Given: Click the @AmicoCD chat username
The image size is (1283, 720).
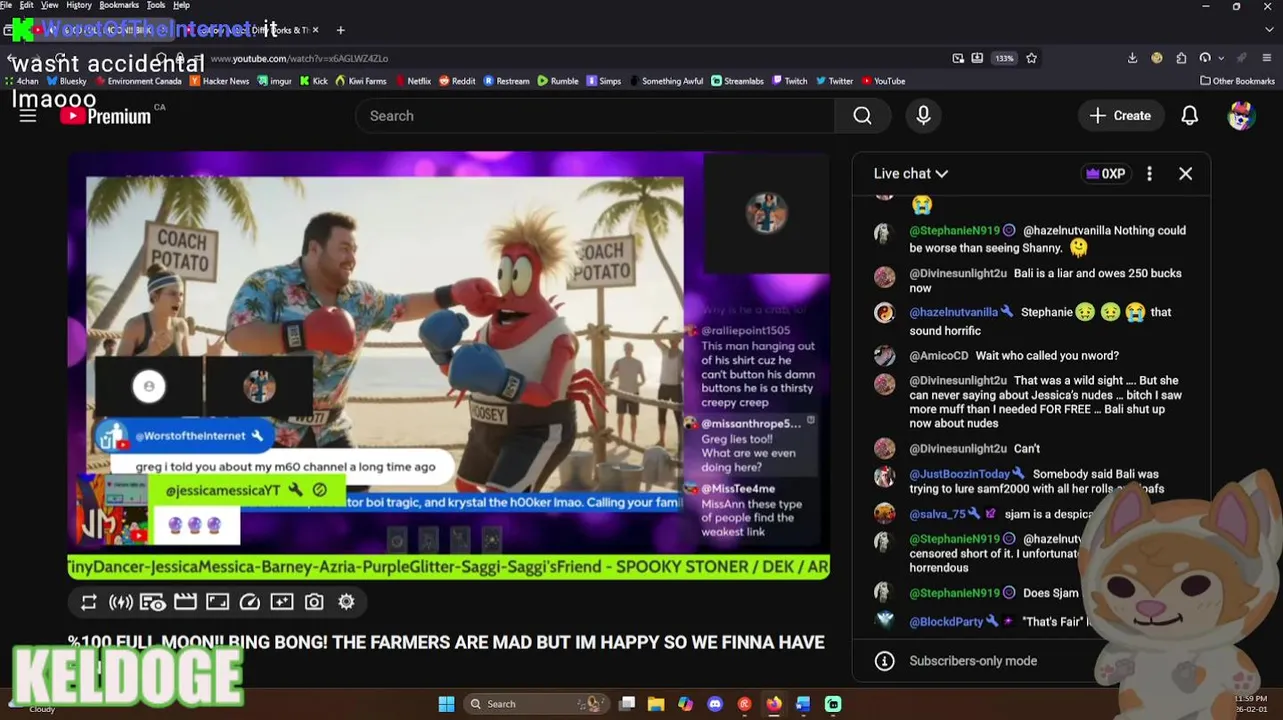Looking at the screenshot, I should coord(938,356).
